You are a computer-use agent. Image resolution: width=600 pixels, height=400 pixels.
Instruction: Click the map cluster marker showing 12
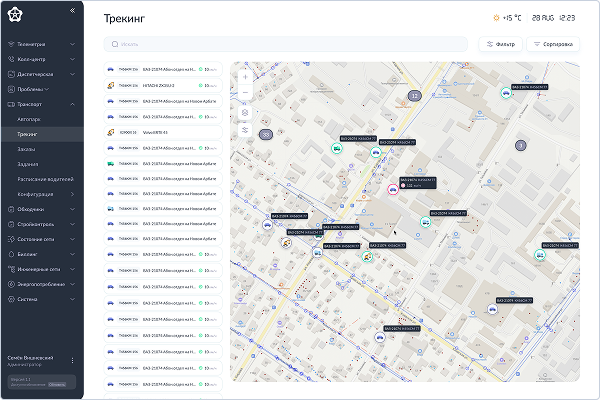(x=415, y=96)
